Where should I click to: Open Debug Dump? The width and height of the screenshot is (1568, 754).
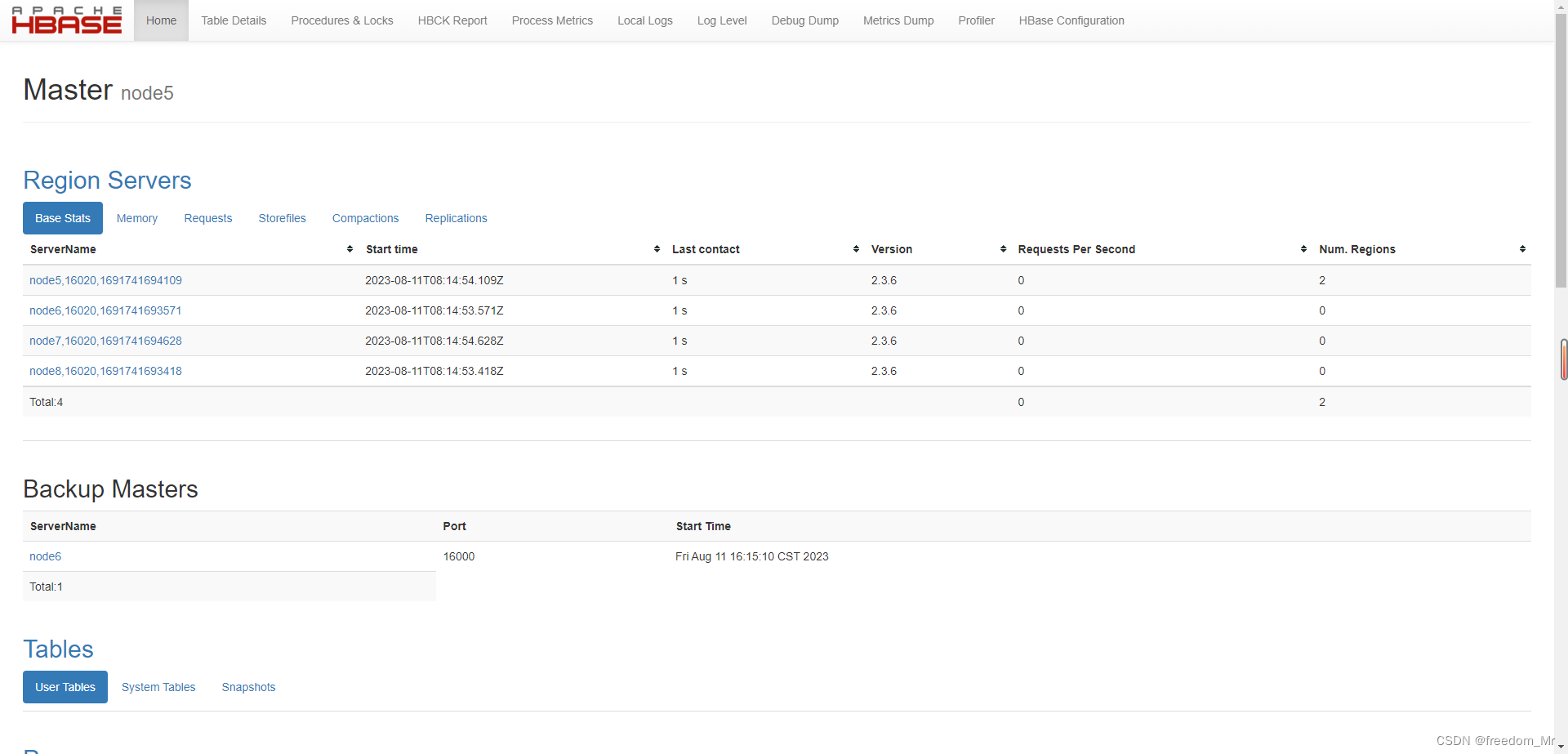point(805,20)
